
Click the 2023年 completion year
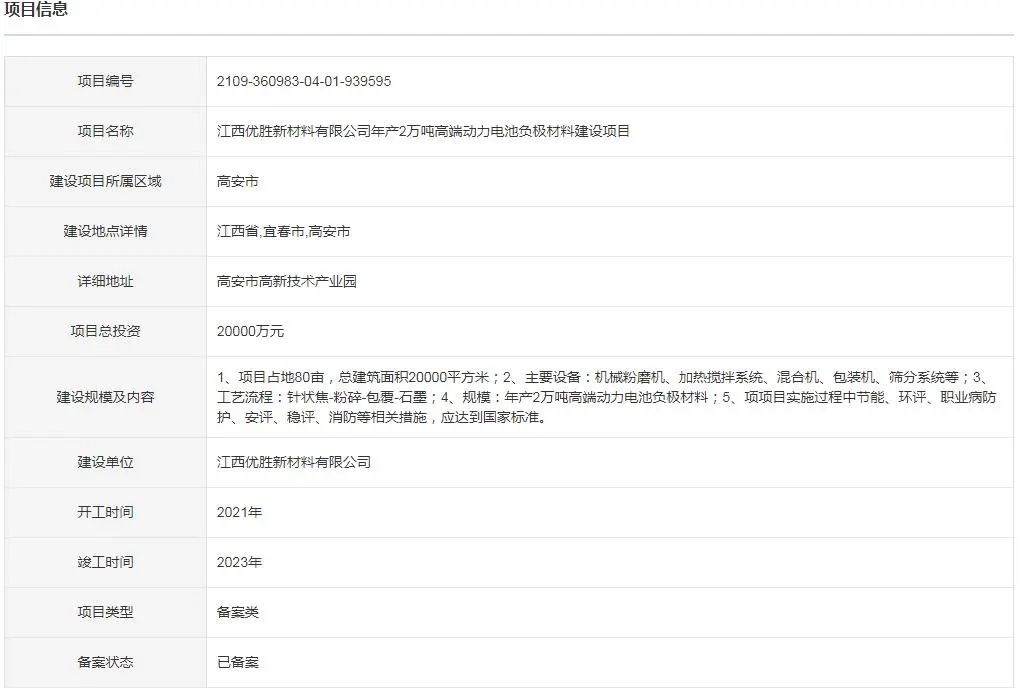pyautogui.click(x=239, y=562)
